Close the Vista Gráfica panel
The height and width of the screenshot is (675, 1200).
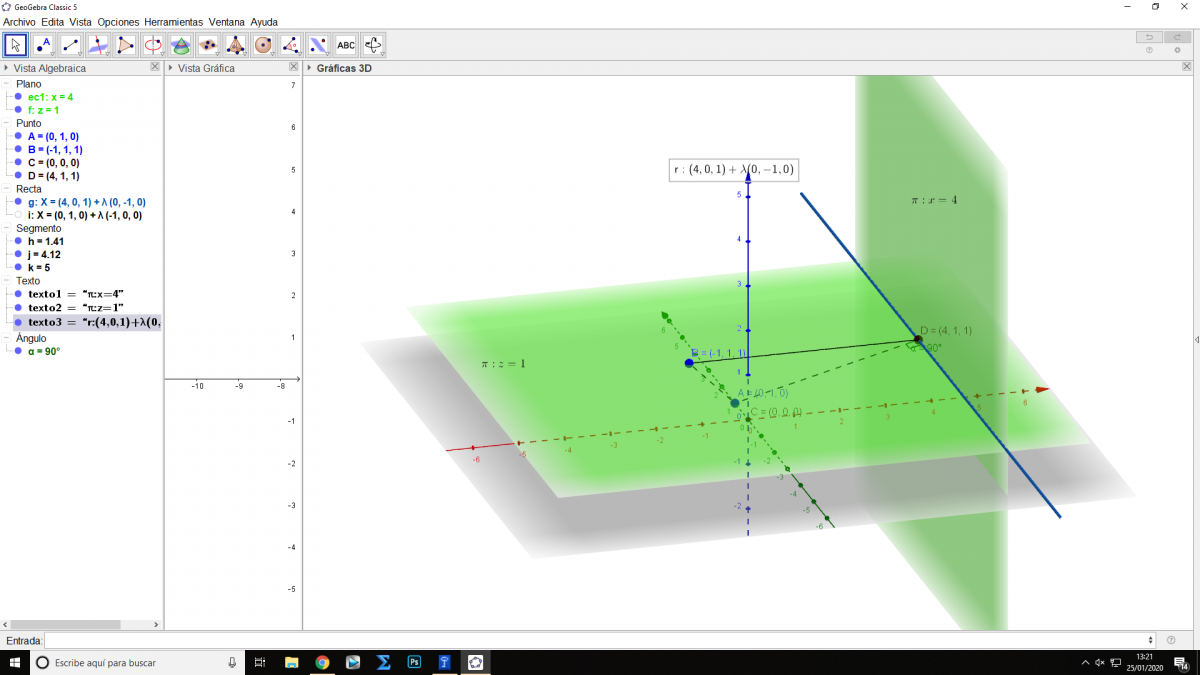[x=293, y=67]
